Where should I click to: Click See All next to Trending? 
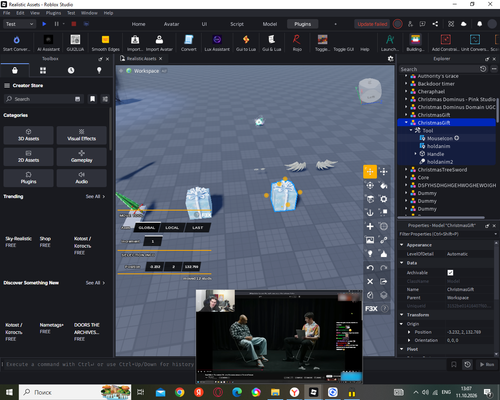95,196
